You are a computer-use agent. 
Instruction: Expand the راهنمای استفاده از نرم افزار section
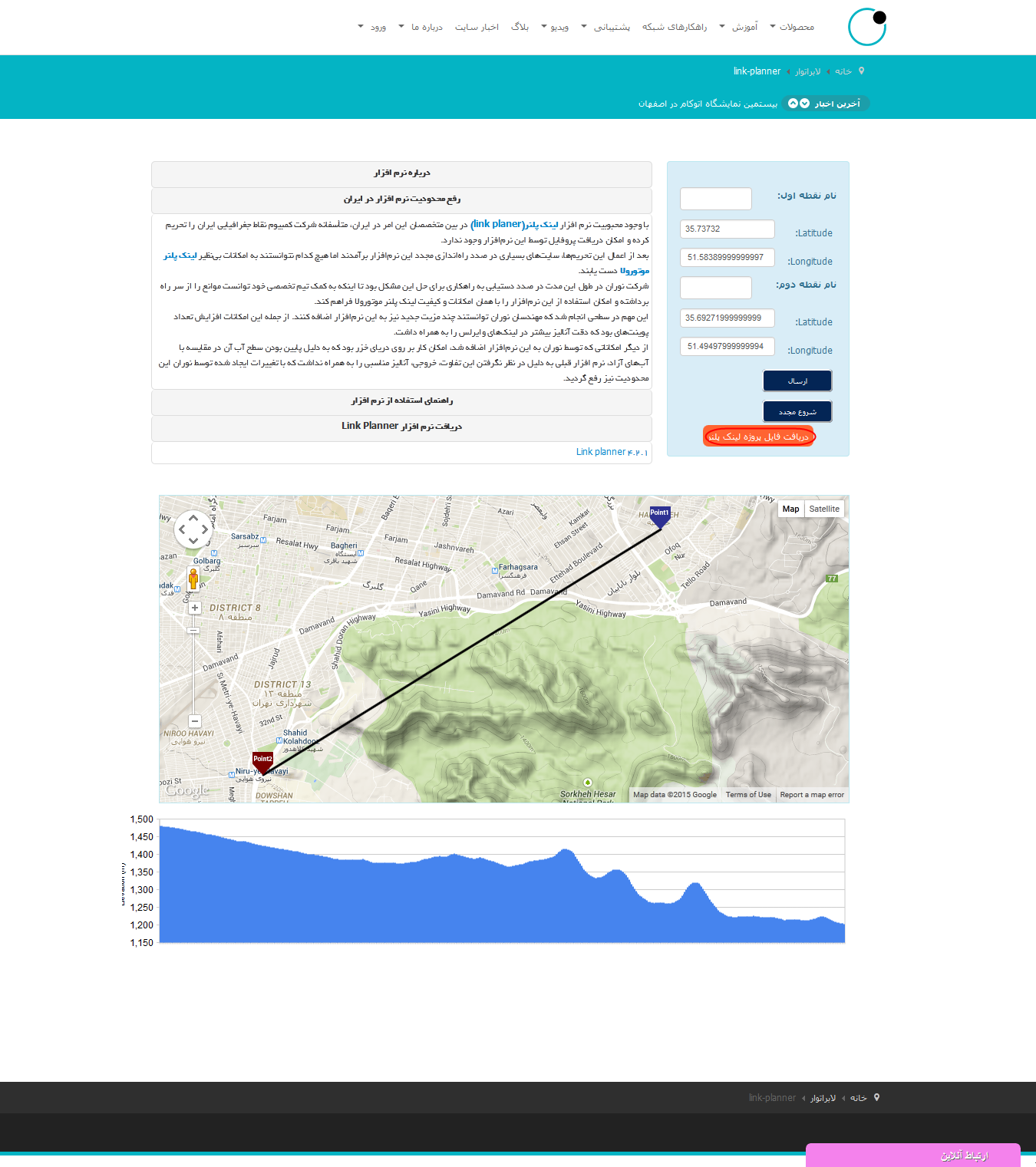401,401
